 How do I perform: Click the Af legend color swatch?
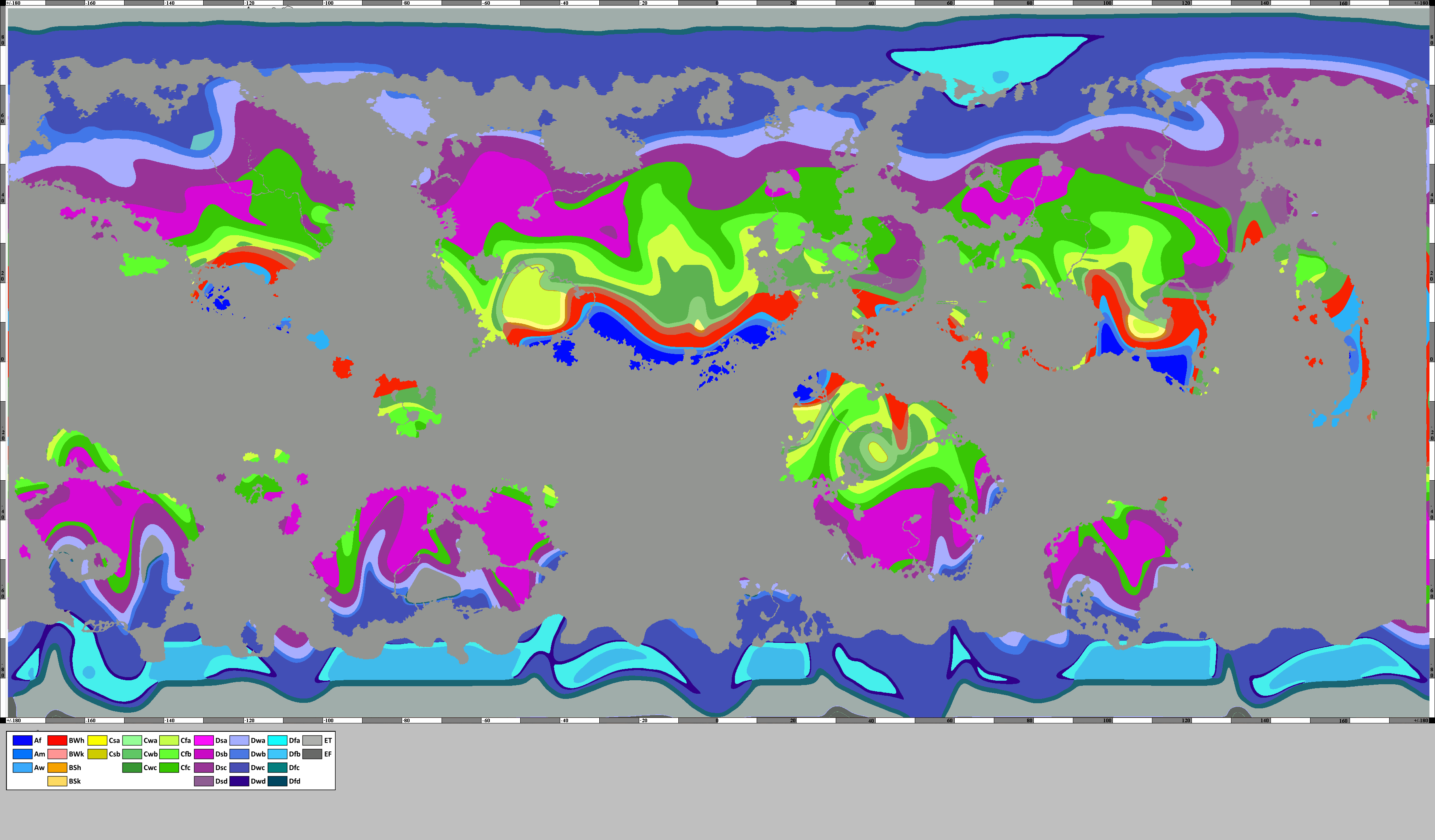coord(22,740)
